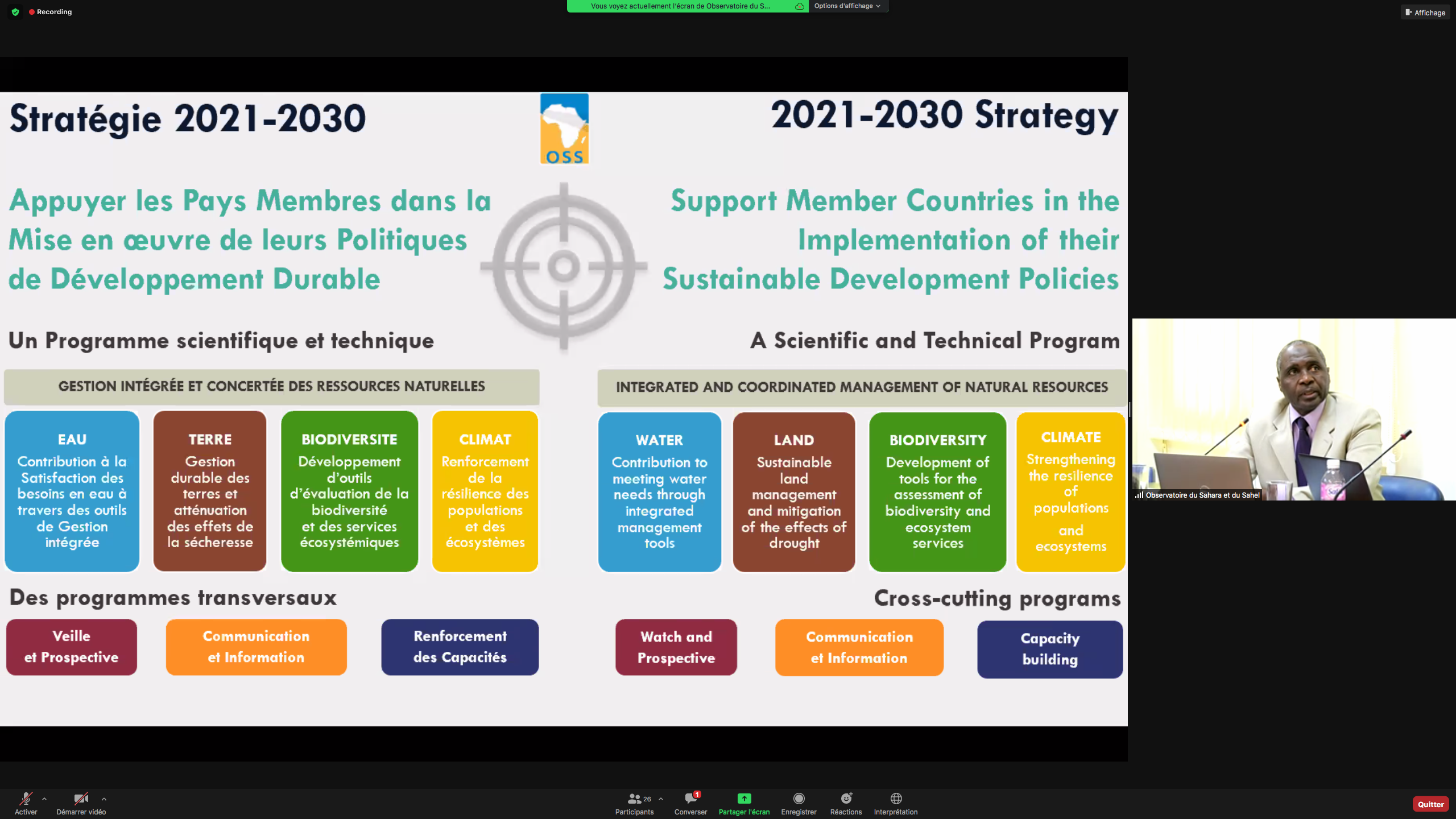Click the green Partager l'écran icon

pyautogui.click(x=744, y=799)
